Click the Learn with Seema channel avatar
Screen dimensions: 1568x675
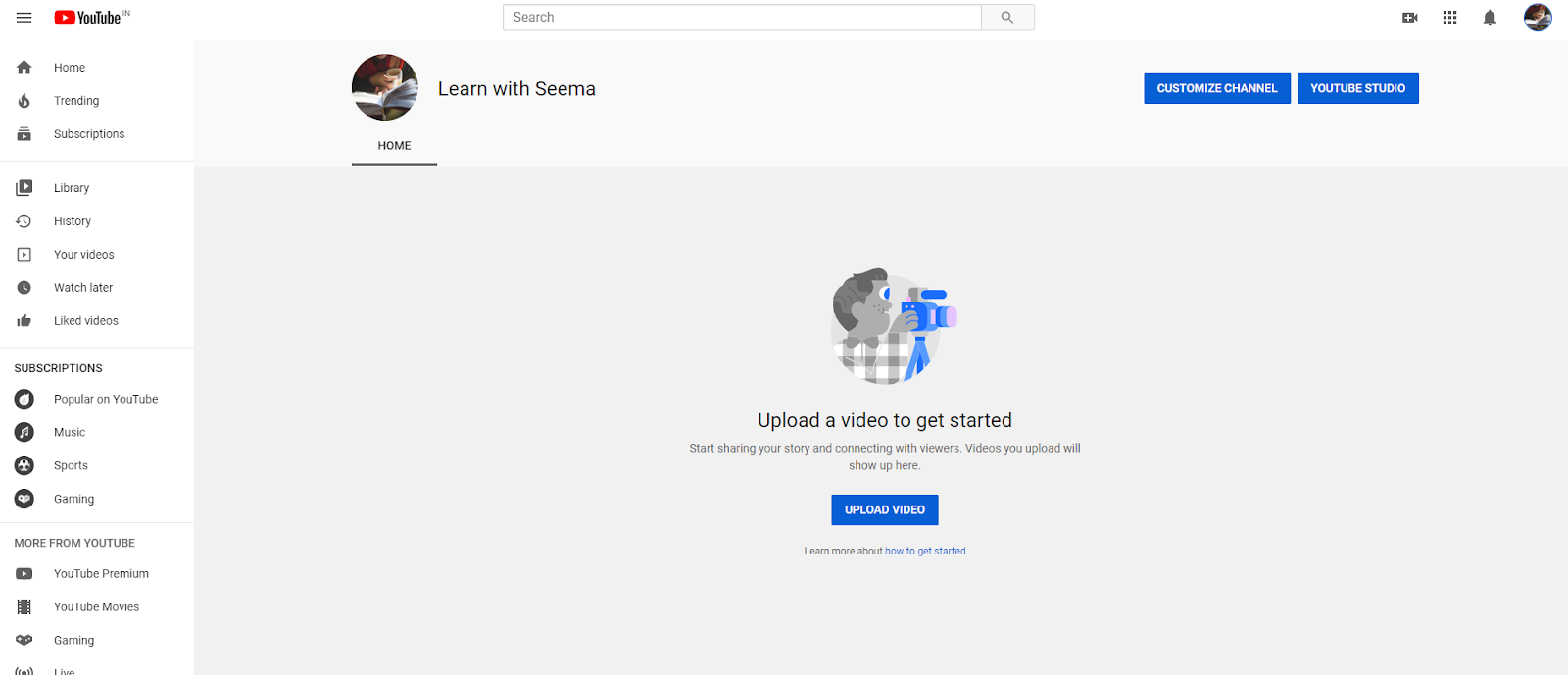click(x=385, y=87)
